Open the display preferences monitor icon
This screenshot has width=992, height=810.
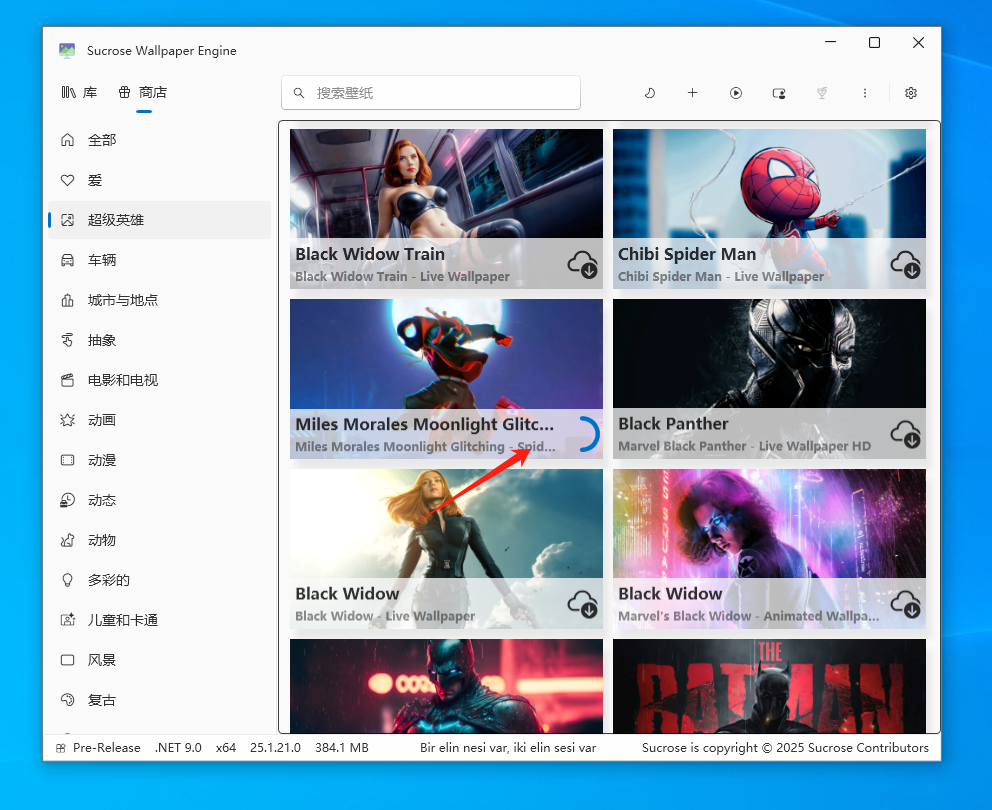coord(779,93)
